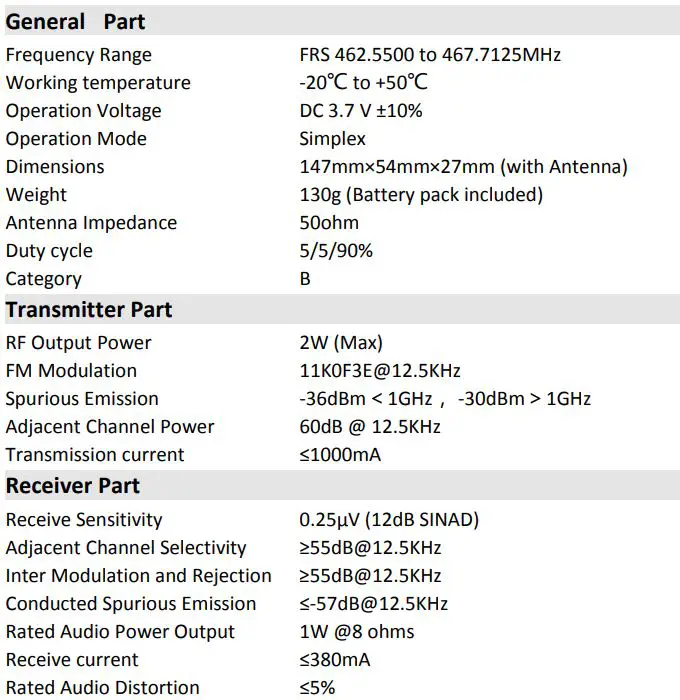Select the Antenna Impedance label
The image size is (680, 700).
pyautogui.click(x=91, y=223)
